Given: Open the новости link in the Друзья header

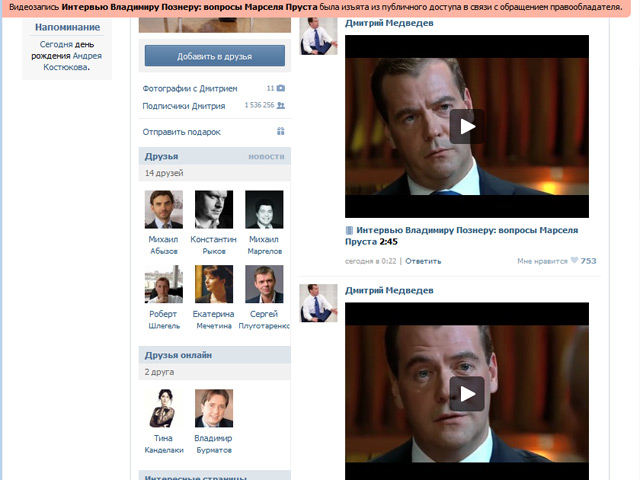Looking at the screenshot, I should coord(266,157).
